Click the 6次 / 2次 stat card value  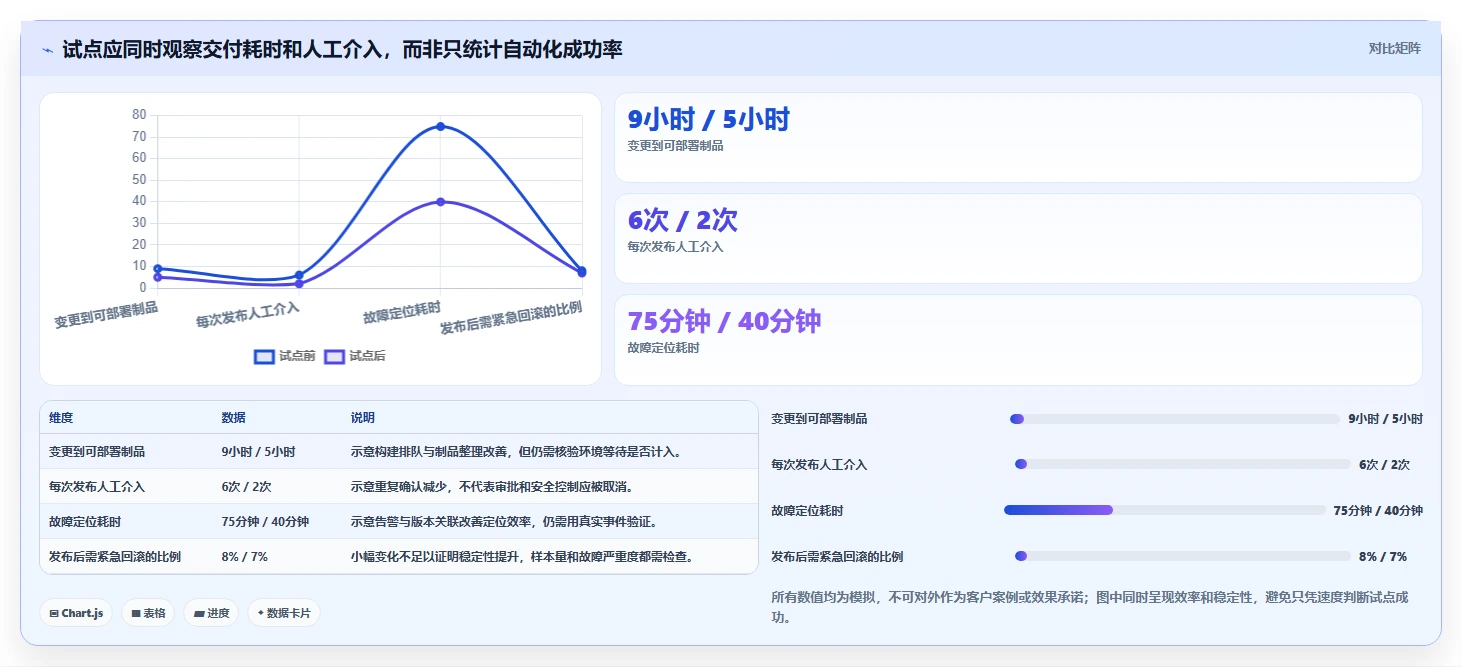pos(683,220)
